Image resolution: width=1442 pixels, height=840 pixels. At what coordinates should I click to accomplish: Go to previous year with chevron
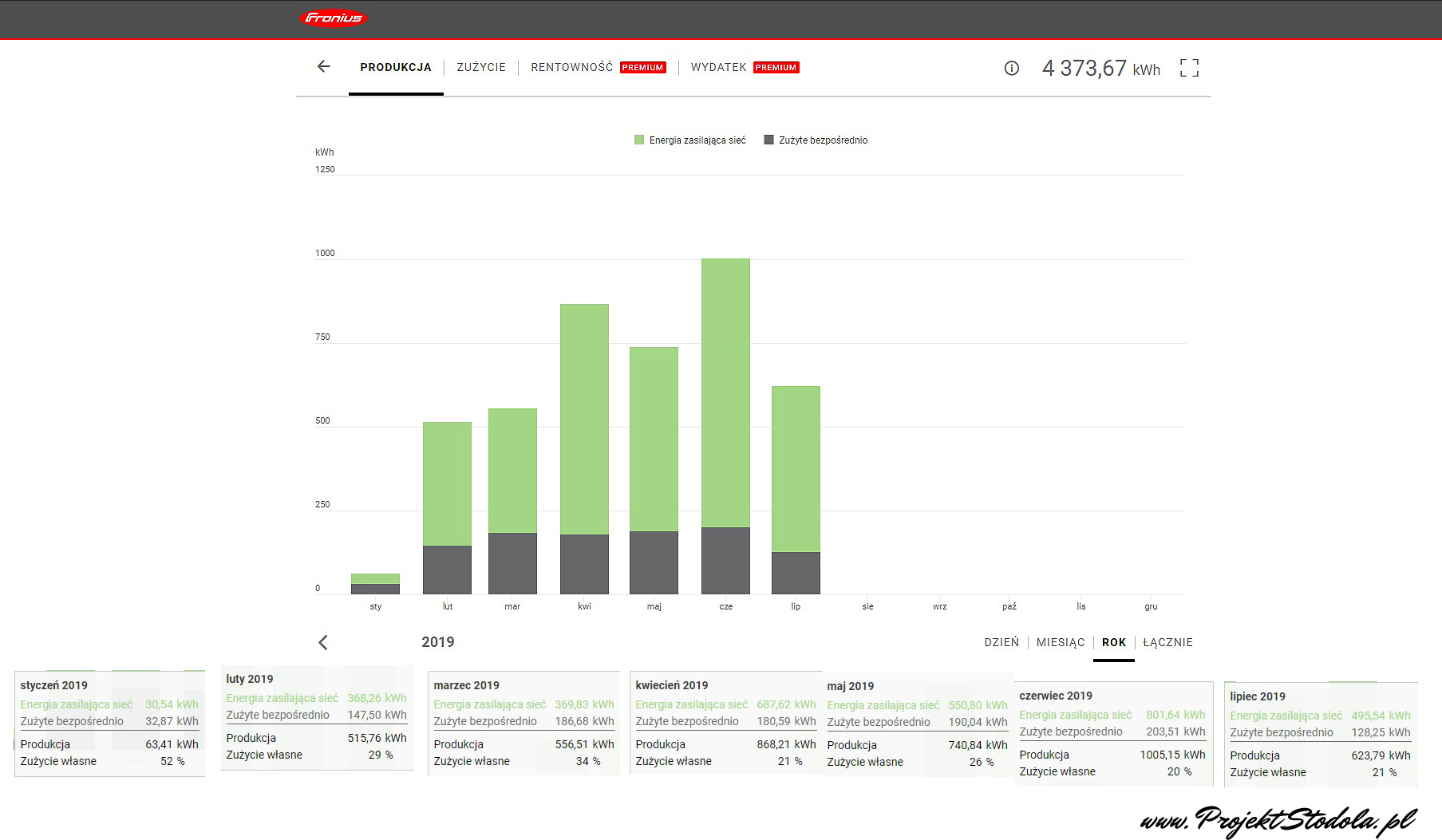click(323, 642)
